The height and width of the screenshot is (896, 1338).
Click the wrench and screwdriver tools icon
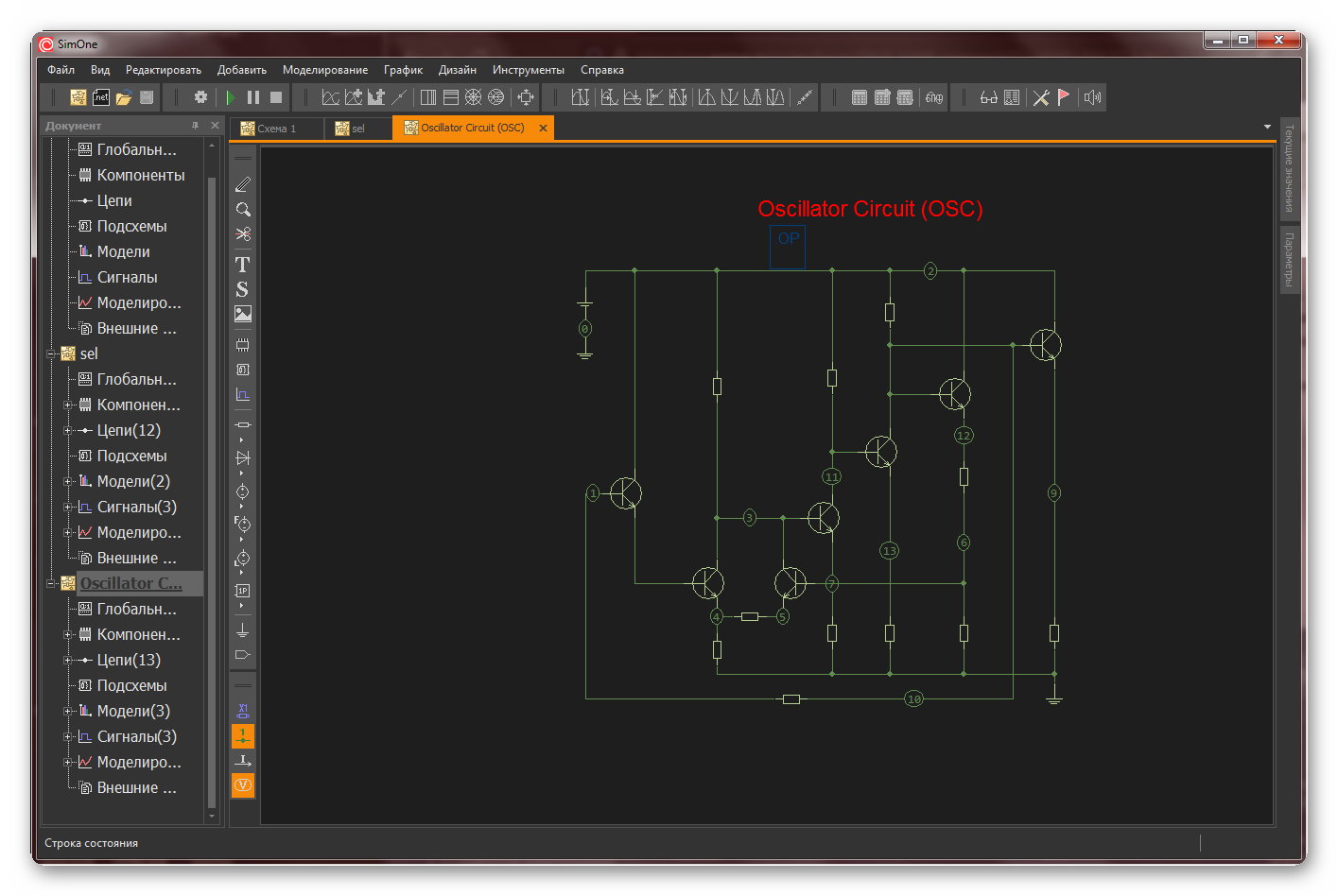(x=1041, y=97)
